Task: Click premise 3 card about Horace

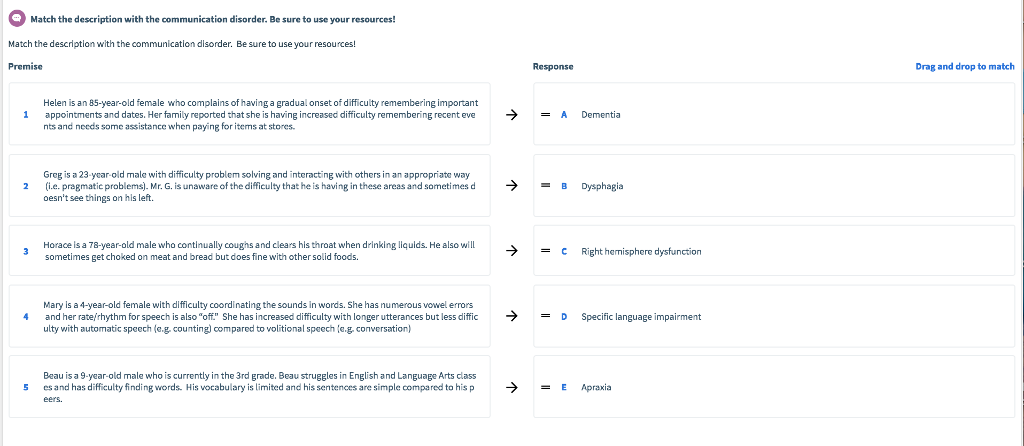Action: (260, 251)
